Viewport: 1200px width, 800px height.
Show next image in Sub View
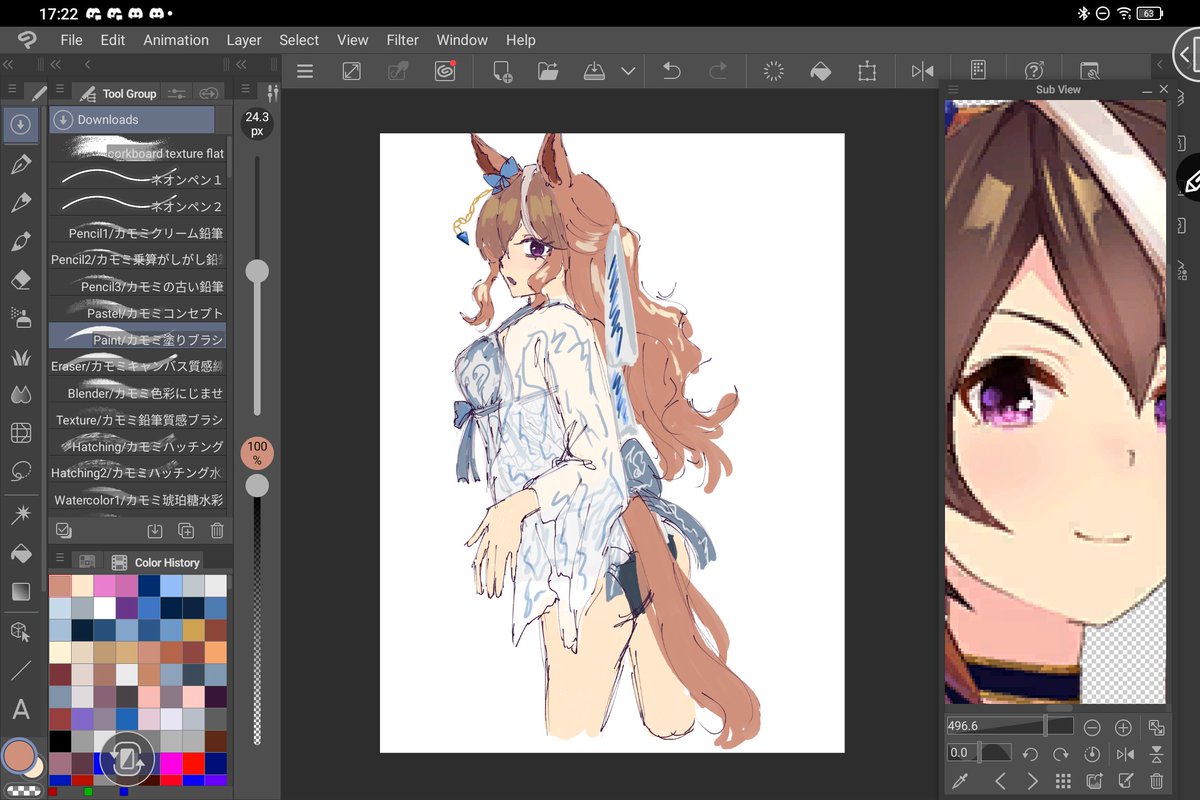(1032, 781)
